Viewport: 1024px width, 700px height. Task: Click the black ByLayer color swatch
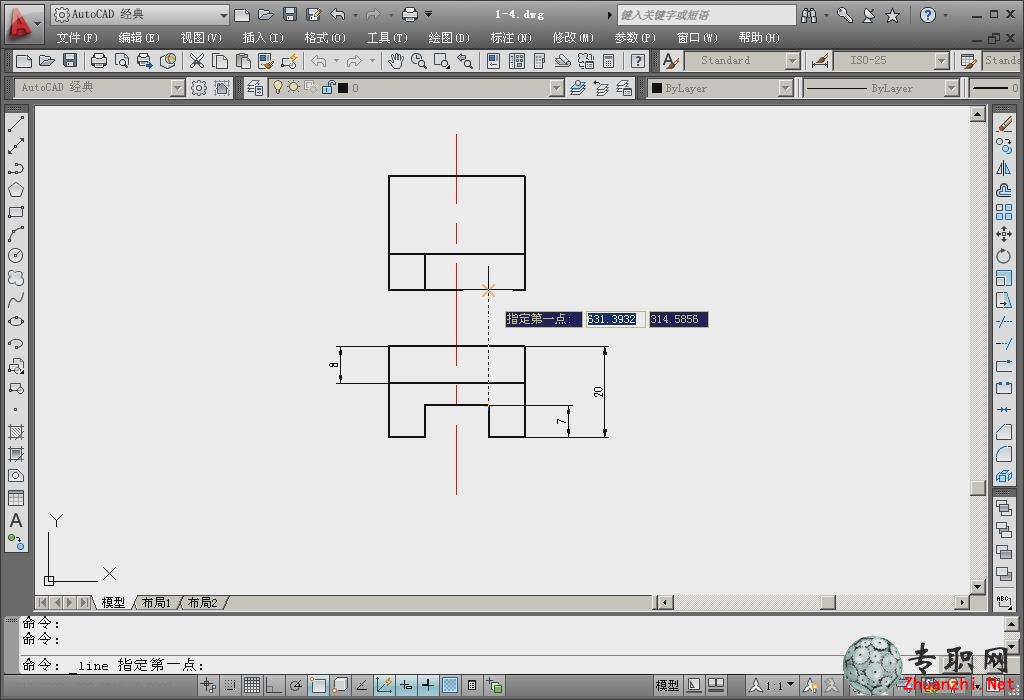pos(657,88)
